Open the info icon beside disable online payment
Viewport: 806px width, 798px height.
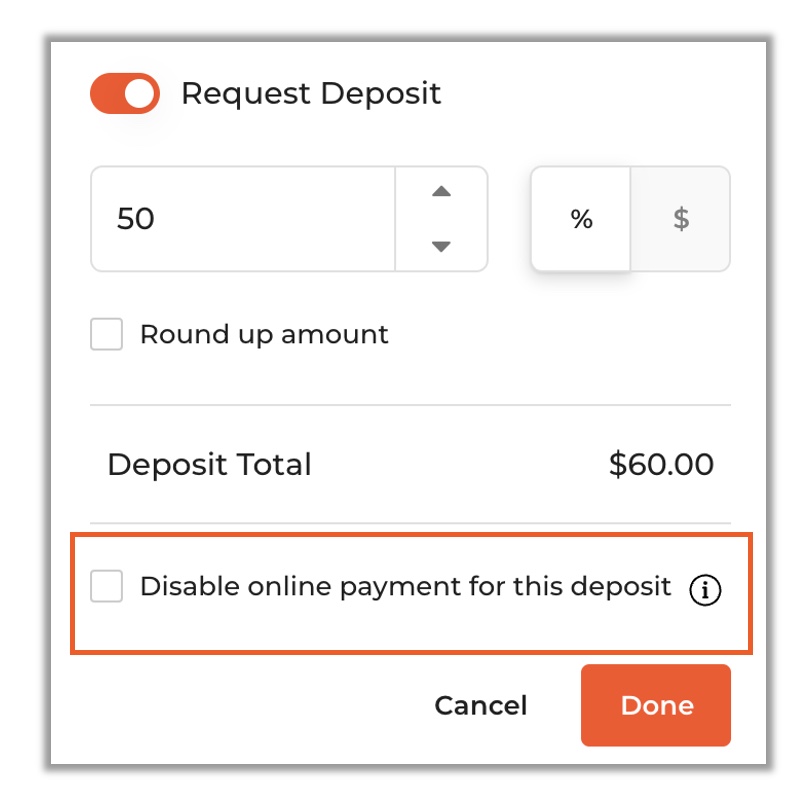tap(705, 589)
